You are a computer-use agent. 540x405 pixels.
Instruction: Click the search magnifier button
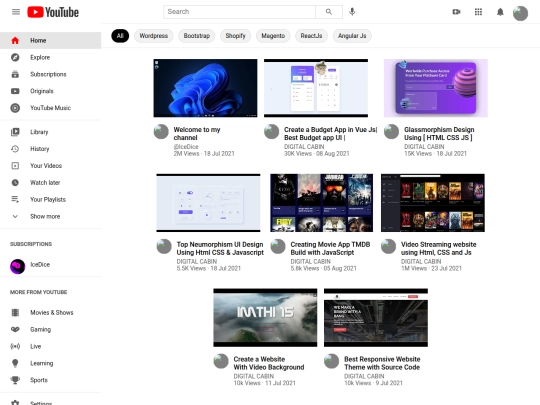(x=329, y=12)
